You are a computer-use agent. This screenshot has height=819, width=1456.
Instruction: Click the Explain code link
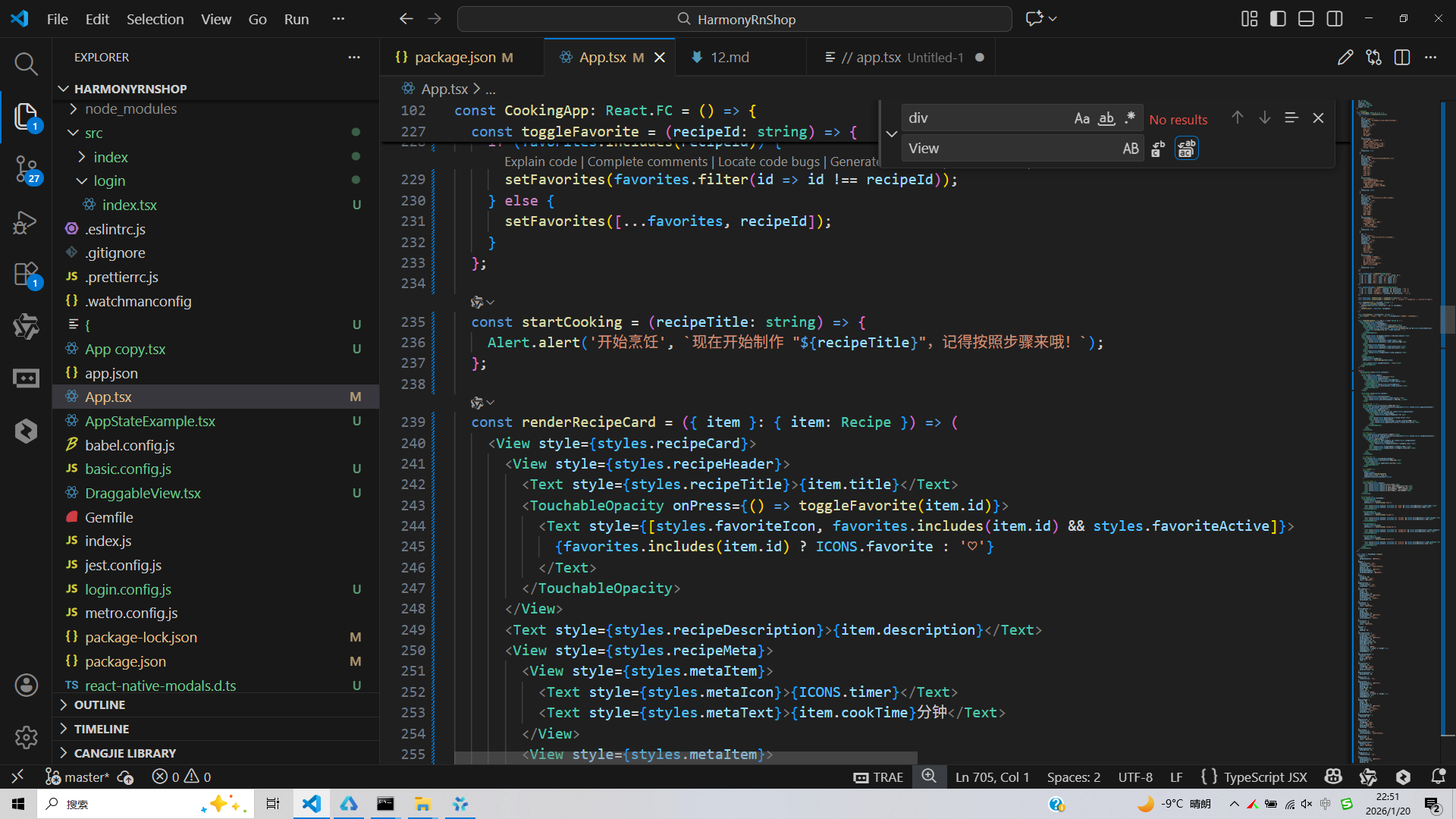pyautogui.click(x=540, y=162)
